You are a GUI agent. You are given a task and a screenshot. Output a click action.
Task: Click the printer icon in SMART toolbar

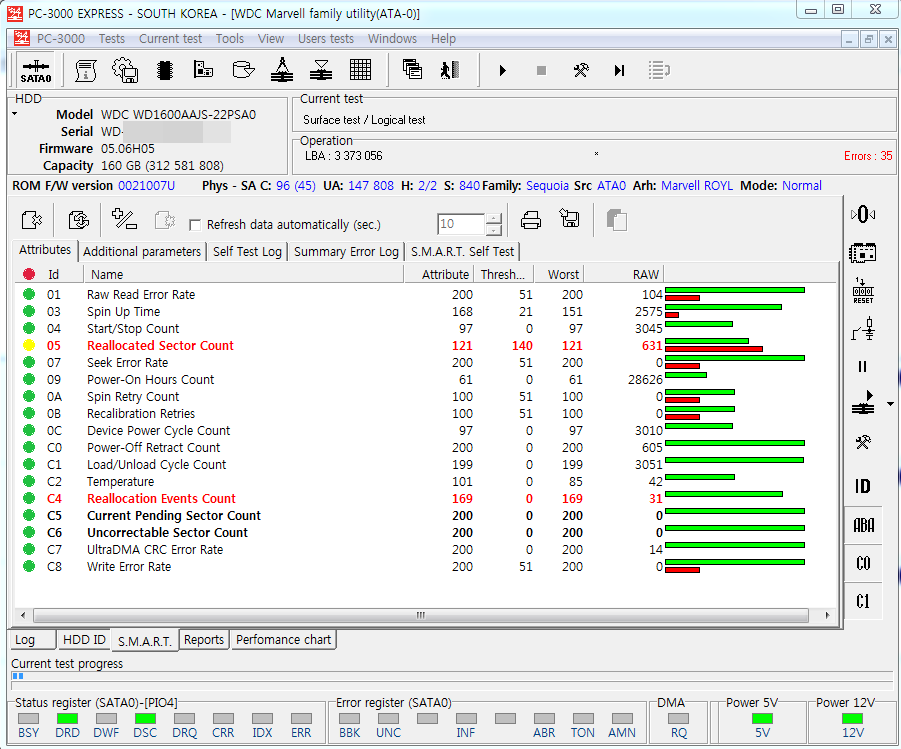click(x=530, y=220)
